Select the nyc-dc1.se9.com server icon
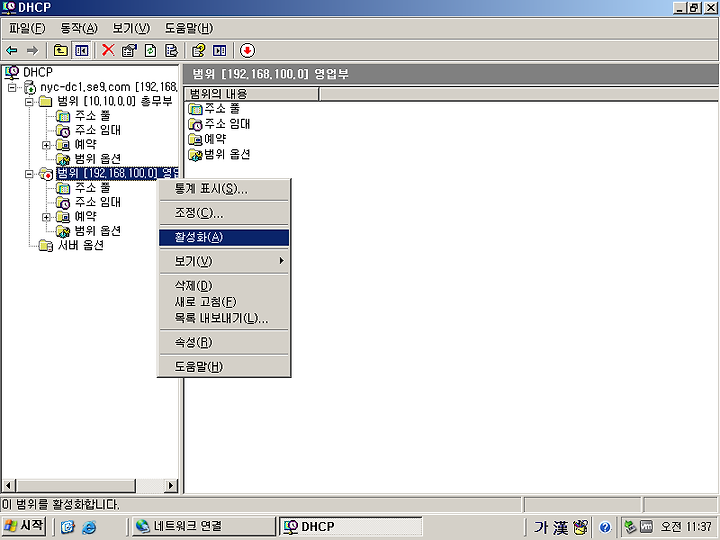Screen dimensions: 720x540 click(30, 87)
